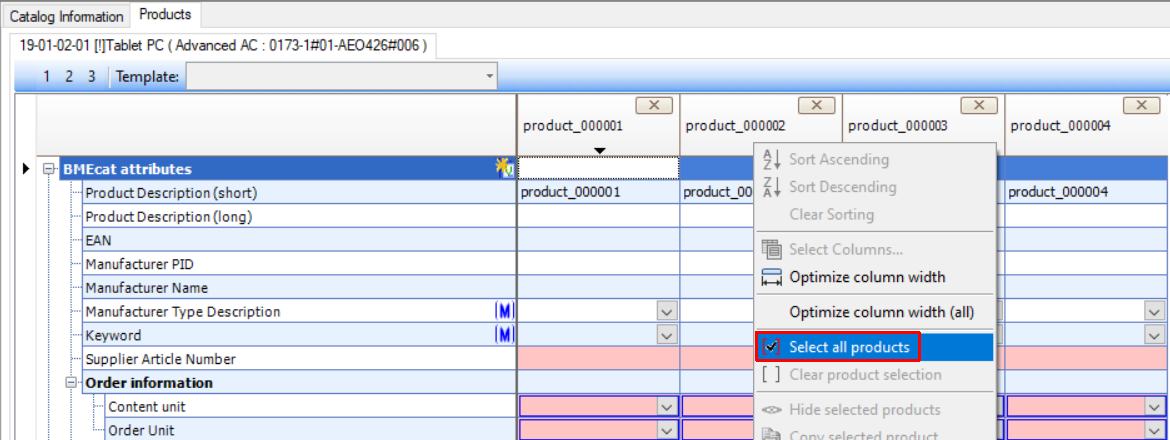
Task: Close the product_000003 column using X
Action: click(x=979, y=105)
